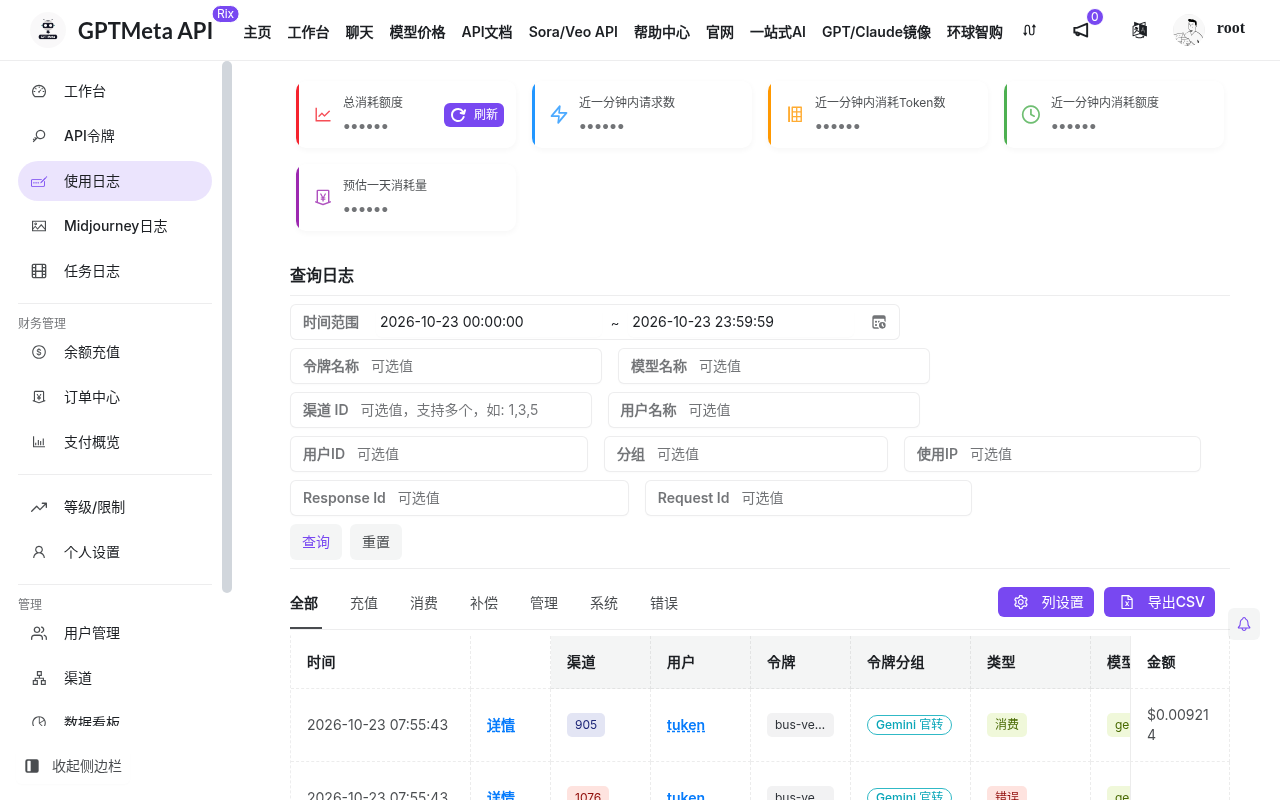Click the 个人设置 person icon
The image size is (1280, 800).
point(39,552)
